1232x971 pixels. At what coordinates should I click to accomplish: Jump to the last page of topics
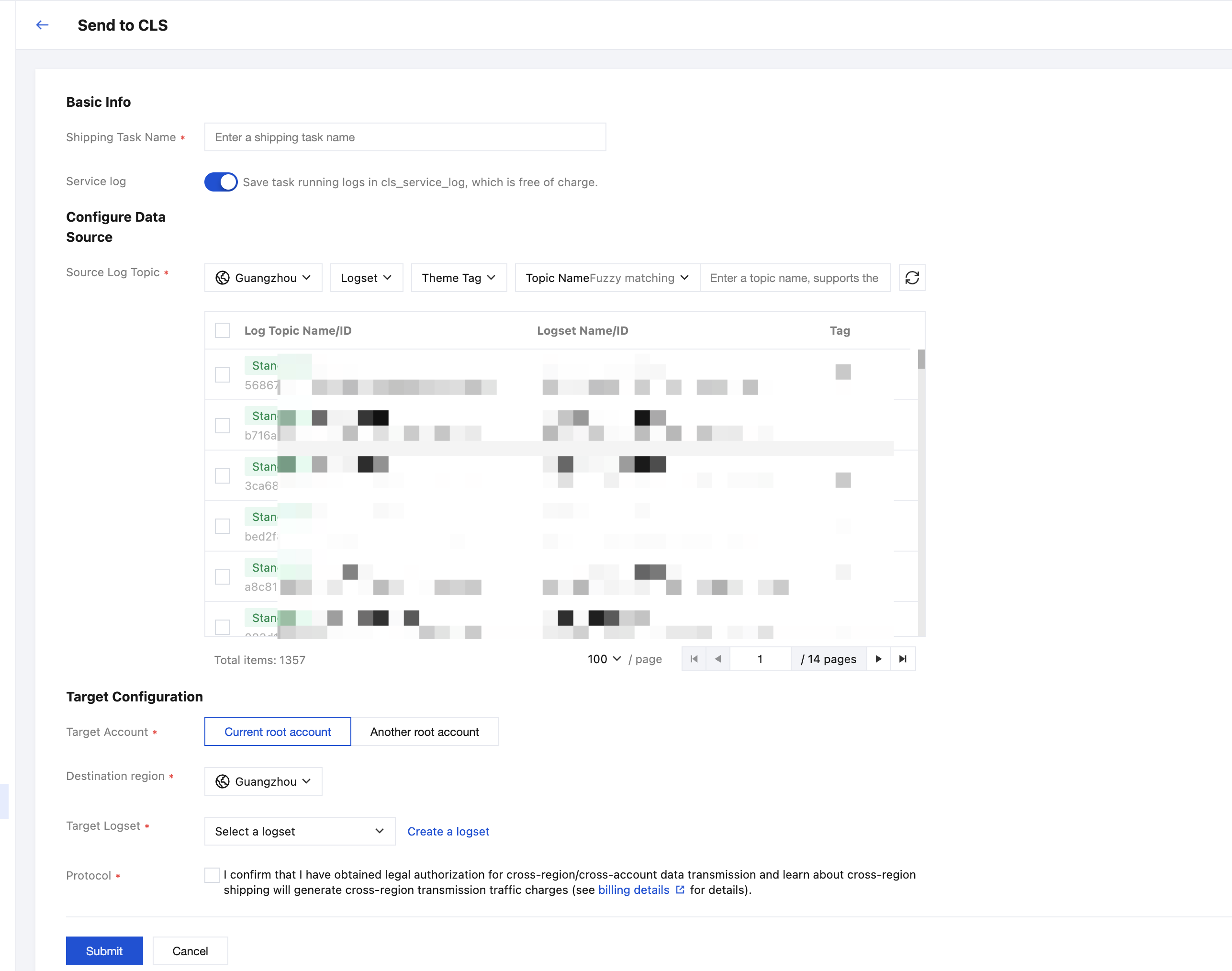[x=903, y=659]
